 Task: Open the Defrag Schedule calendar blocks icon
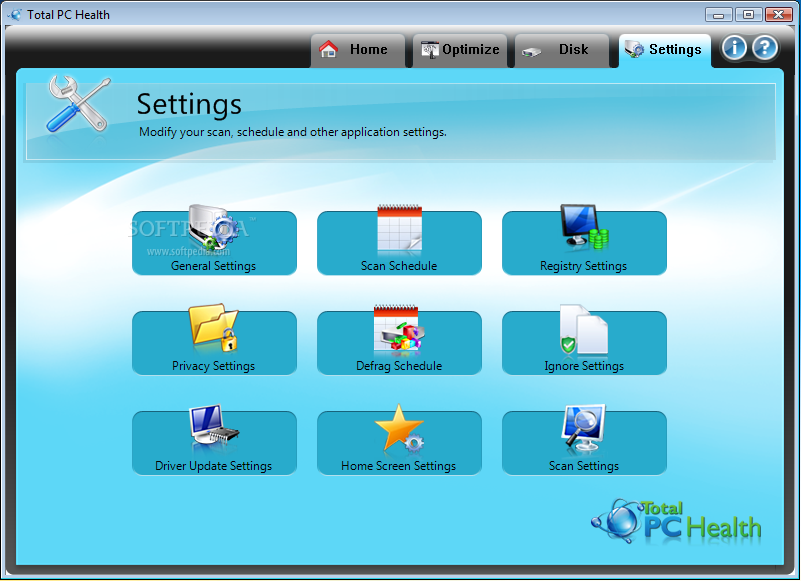(x=399, y=328)
